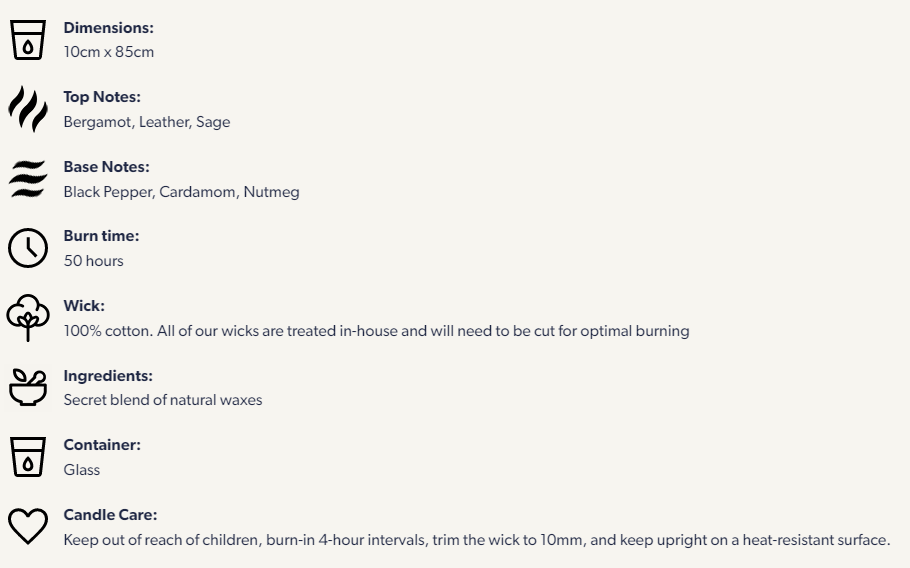The width and height of the screenshot is (910, 568).
Task: Select the Dimensions heading
Action: (x=109, y=28)
